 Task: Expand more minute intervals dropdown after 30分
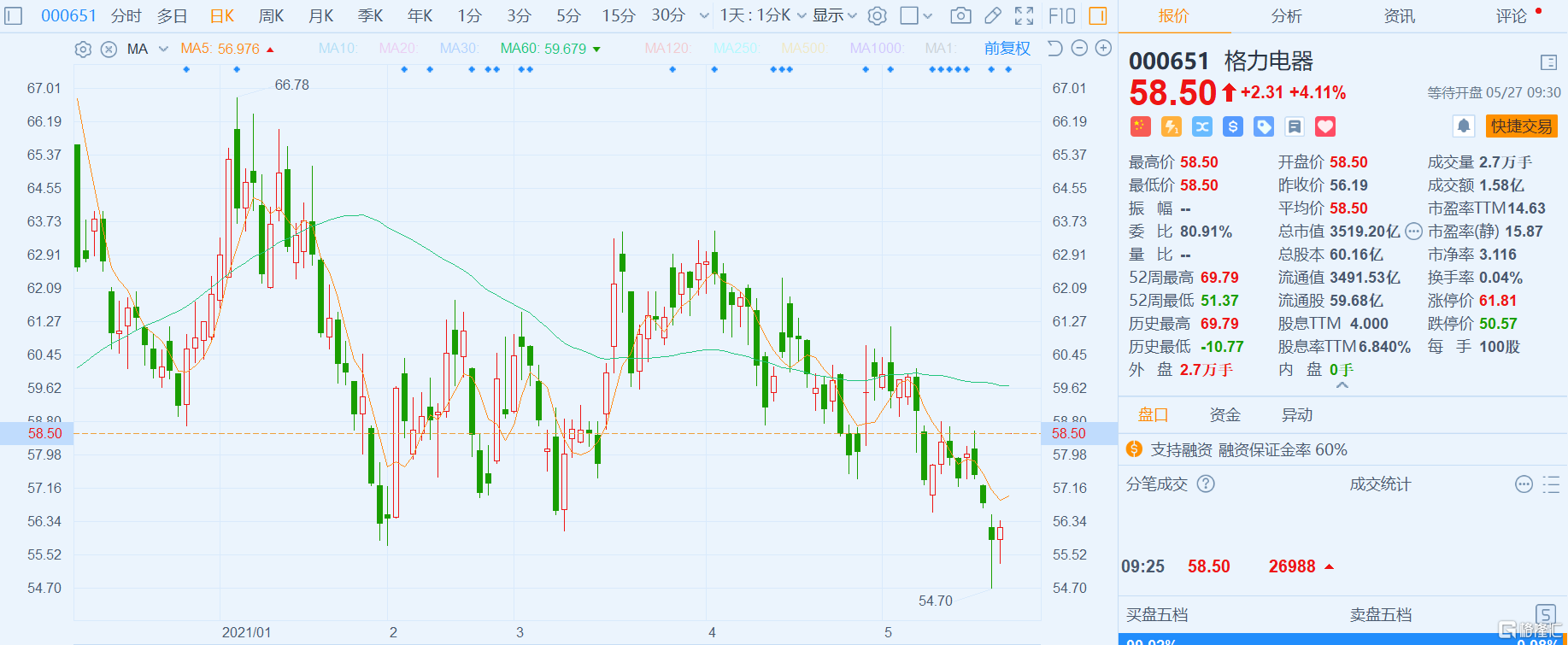tap(704, 15)
